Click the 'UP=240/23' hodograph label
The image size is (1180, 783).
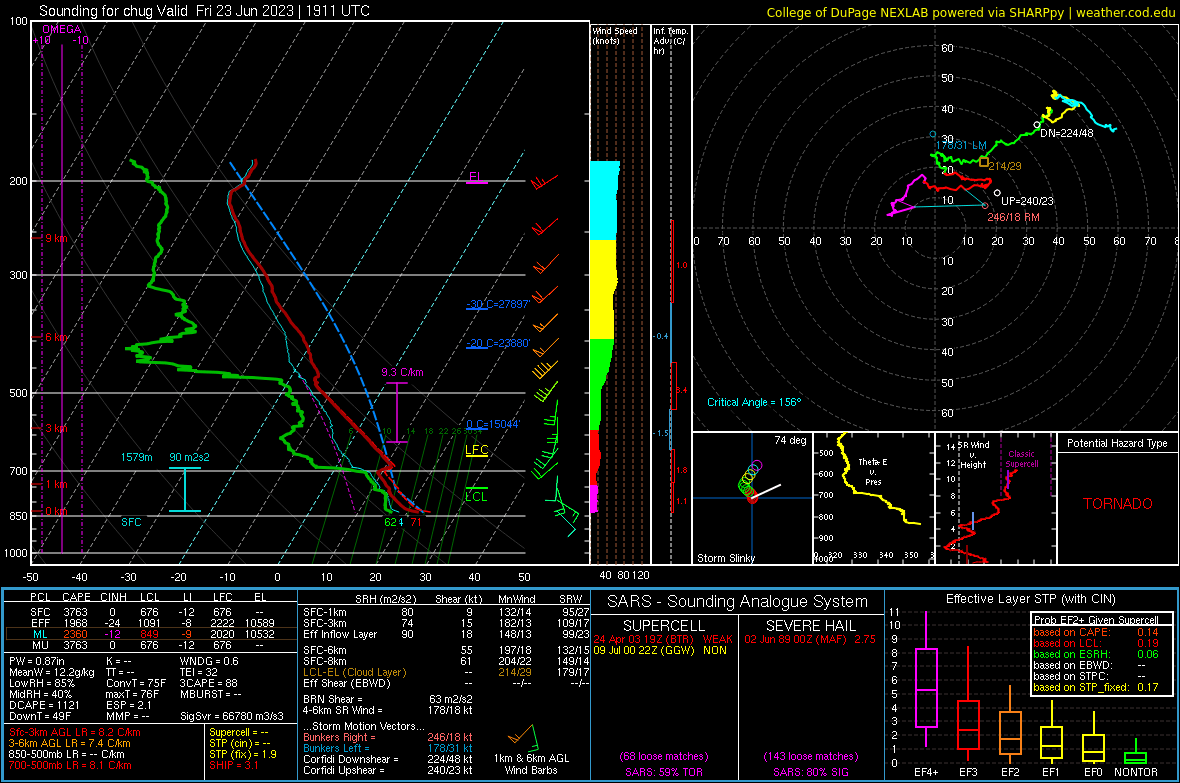click(1027, 201)
